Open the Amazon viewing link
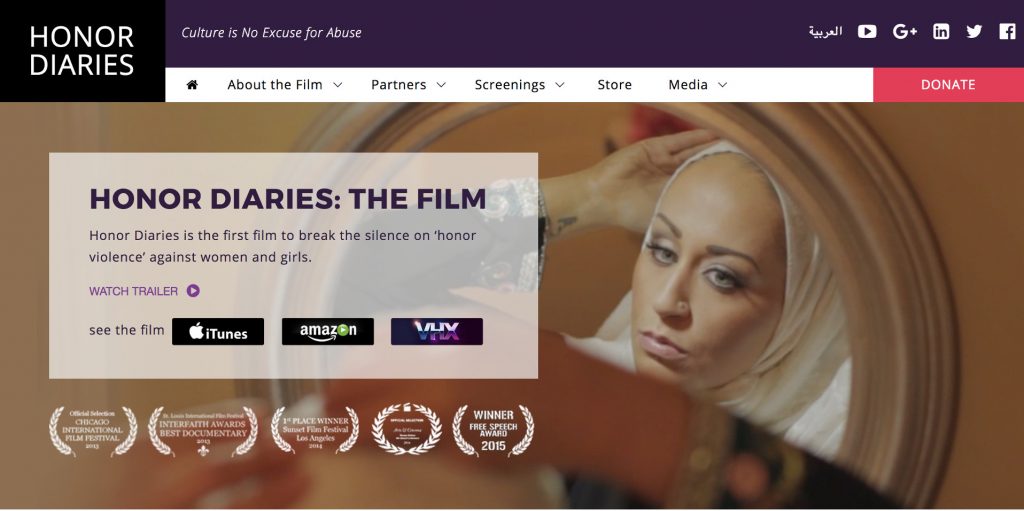Screen dimensions: 1024x511 328,331
